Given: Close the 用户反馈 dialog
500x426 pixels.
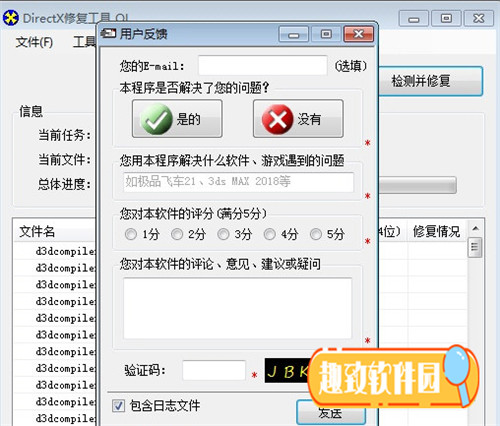Looking at the screenshot, I should [358, 34].
